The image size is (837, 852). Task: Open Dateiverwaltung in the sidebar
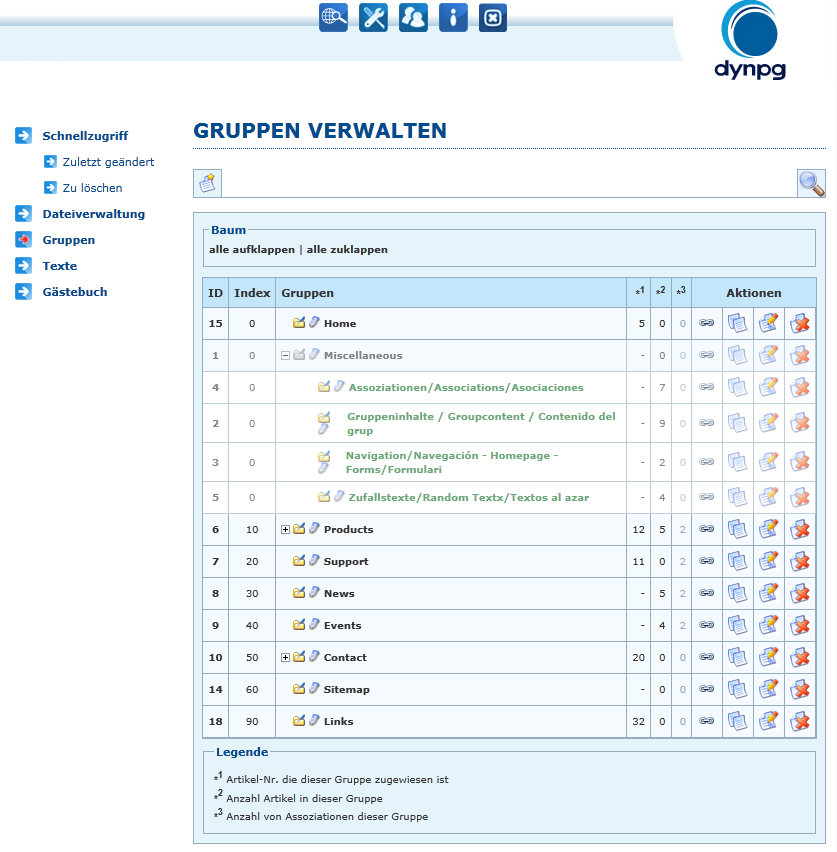pos(93,214)
